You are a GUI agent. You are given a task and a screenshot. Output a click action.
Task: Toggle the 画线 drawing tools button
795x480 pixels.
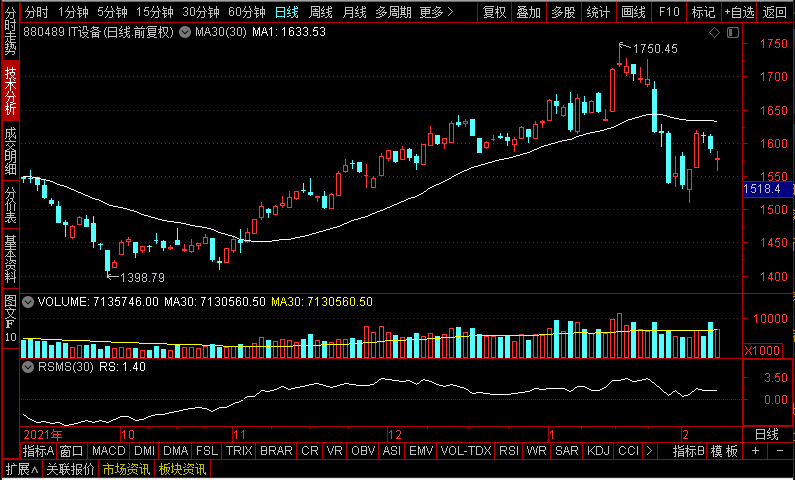633,12
